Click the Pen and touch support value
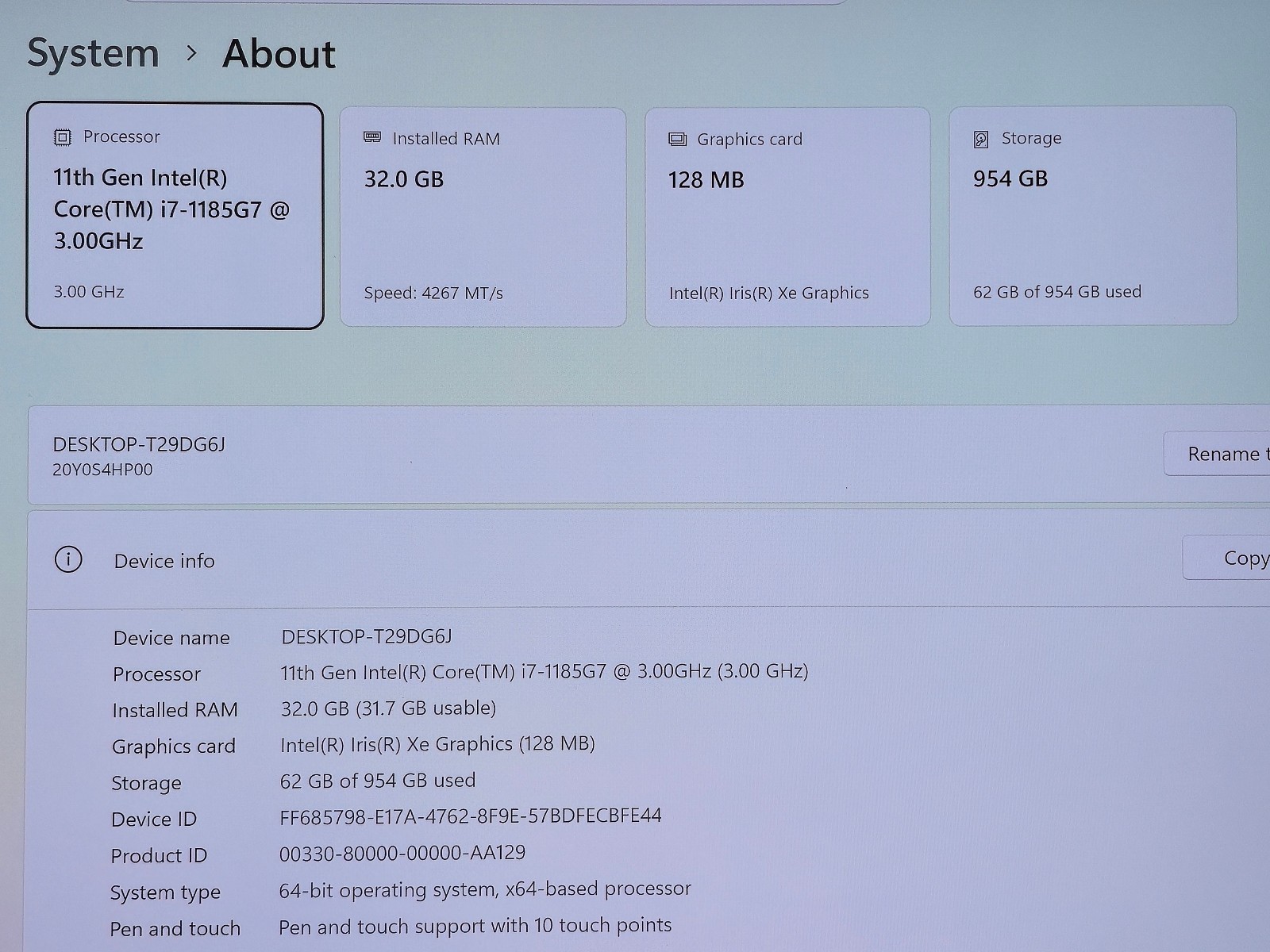Image resolution: width=1270 pixels, height=952 pixels. click(475, 926)
